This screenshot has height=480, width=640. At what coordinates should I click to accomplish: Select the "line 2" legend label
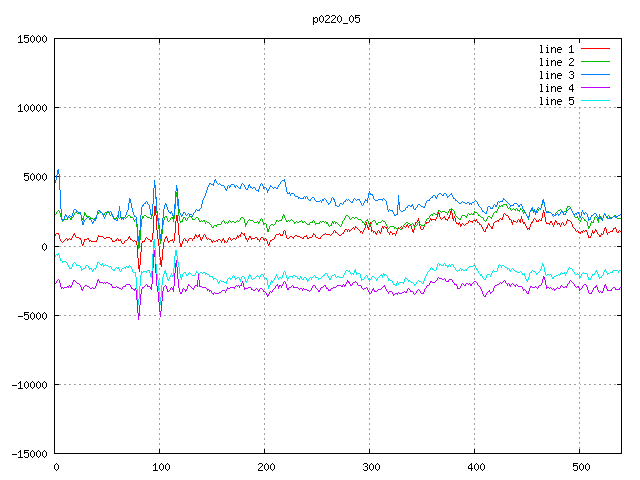557,62
